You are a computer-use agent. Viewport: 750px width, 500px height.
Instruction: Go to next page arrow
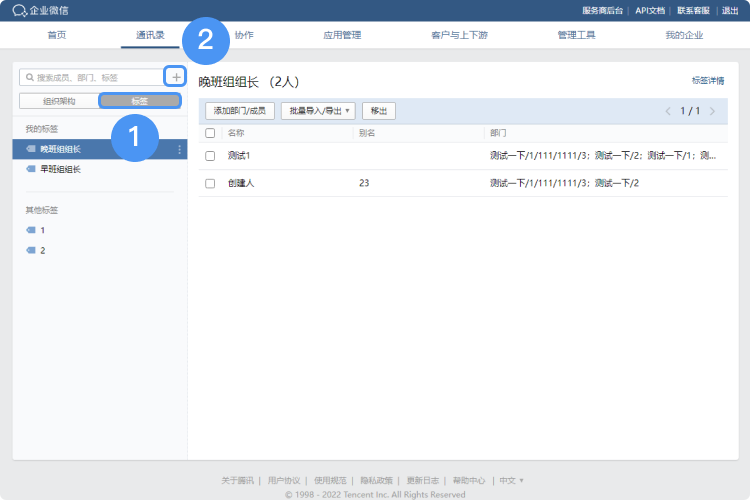[712, 111]
